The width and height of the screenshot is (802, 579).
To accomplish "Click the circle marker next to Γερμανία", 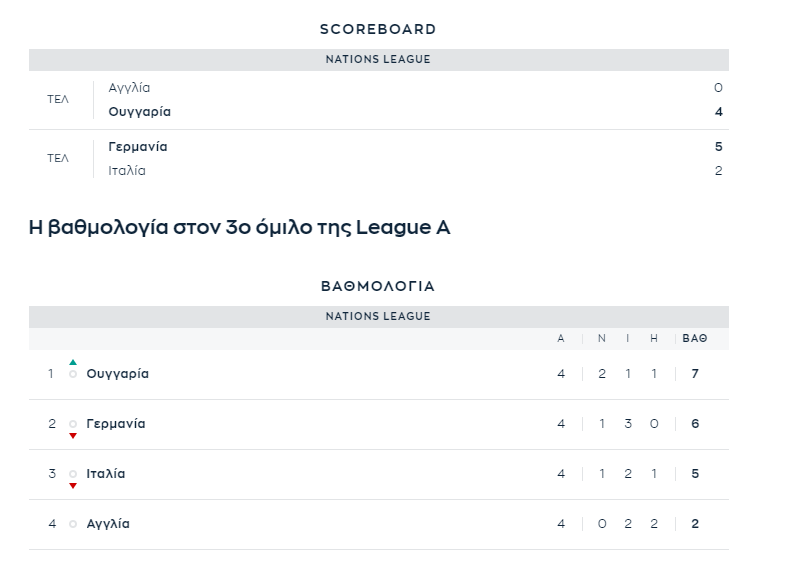I will [x=73, y=424].
